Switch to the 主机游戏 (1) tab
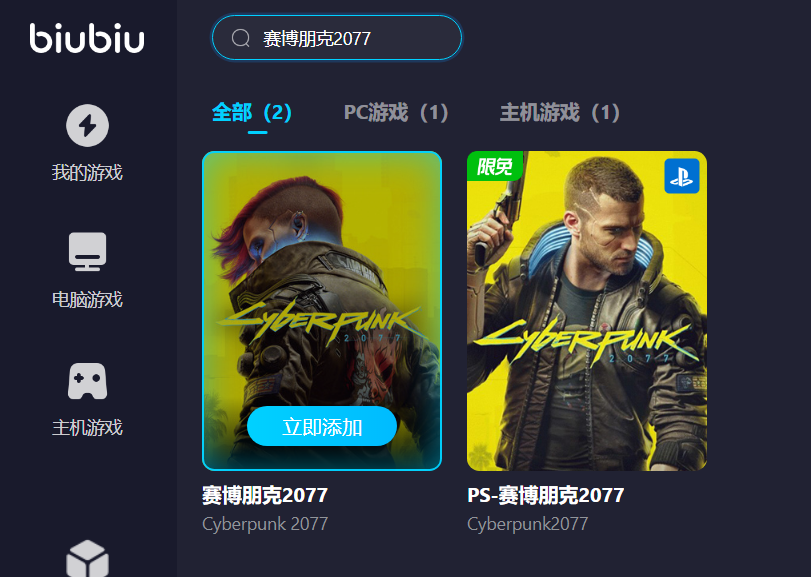Viewport: 811px width, 577px height. point(560,112)
